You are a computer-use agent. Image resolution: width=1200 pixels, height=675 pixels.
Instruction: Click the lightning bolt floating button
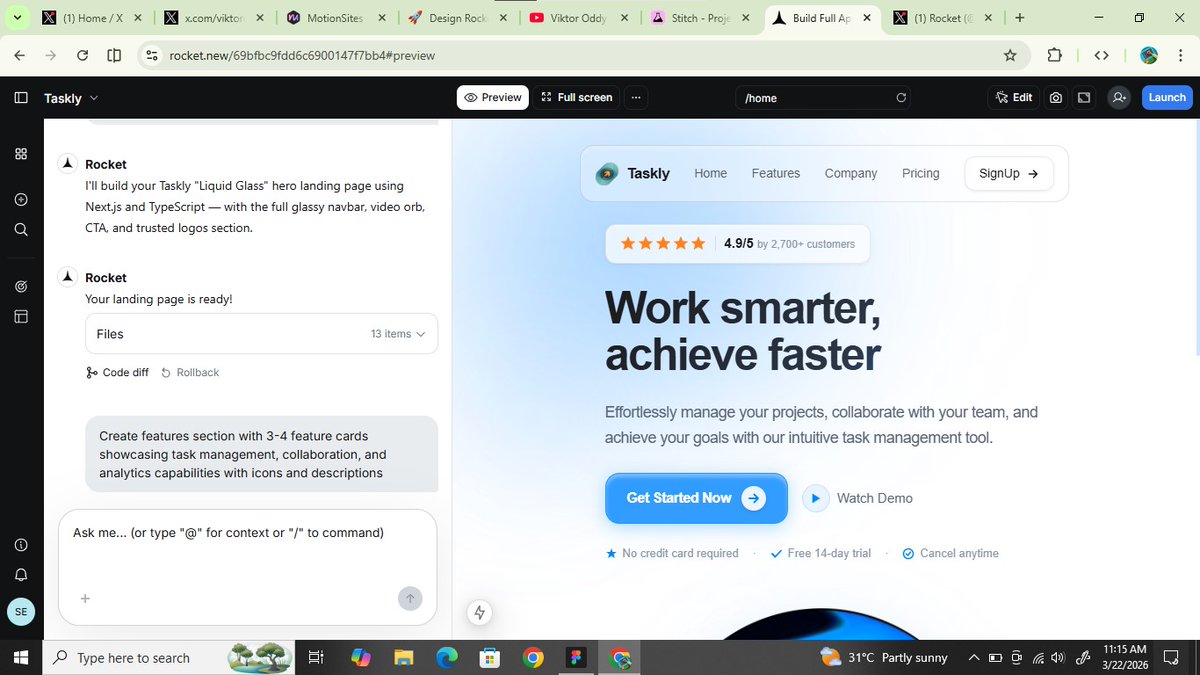[x=479, y=613]
